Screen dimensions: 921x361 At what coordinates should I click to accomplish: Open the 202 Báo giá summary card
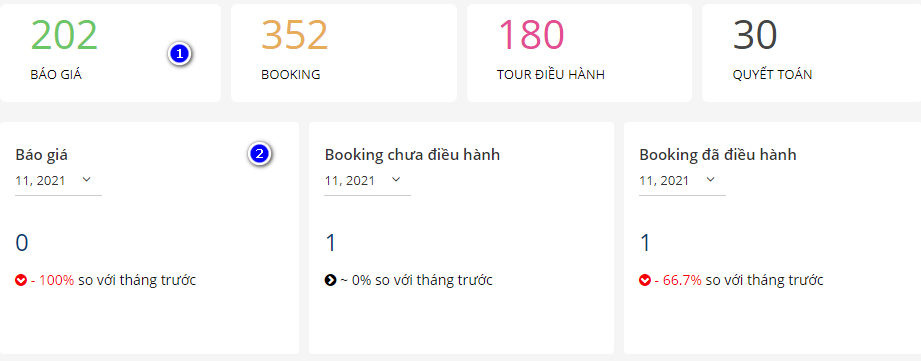click(x=110, y=53)
